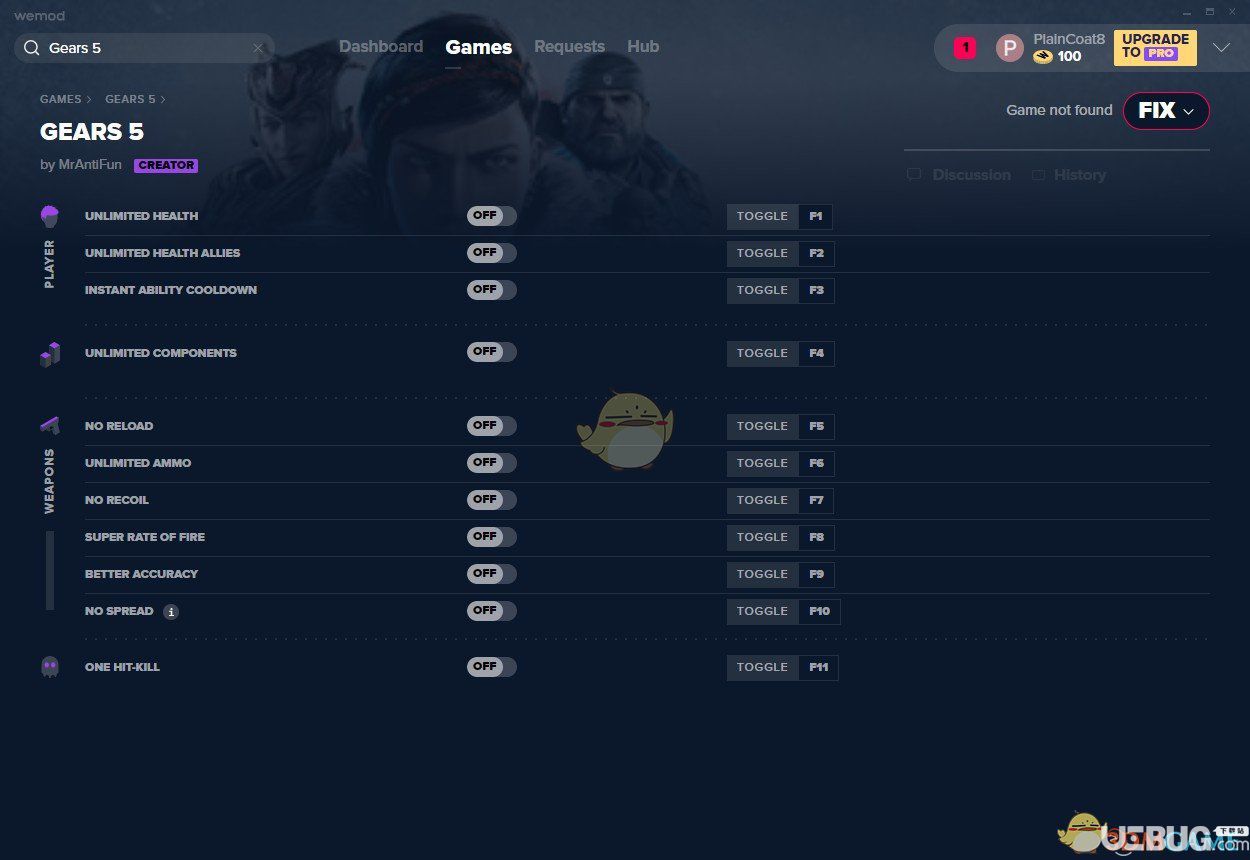1250x860 pixels.
Task: Open the PlainCoat8 profile avatar
Action: (x=1010, y=48)
